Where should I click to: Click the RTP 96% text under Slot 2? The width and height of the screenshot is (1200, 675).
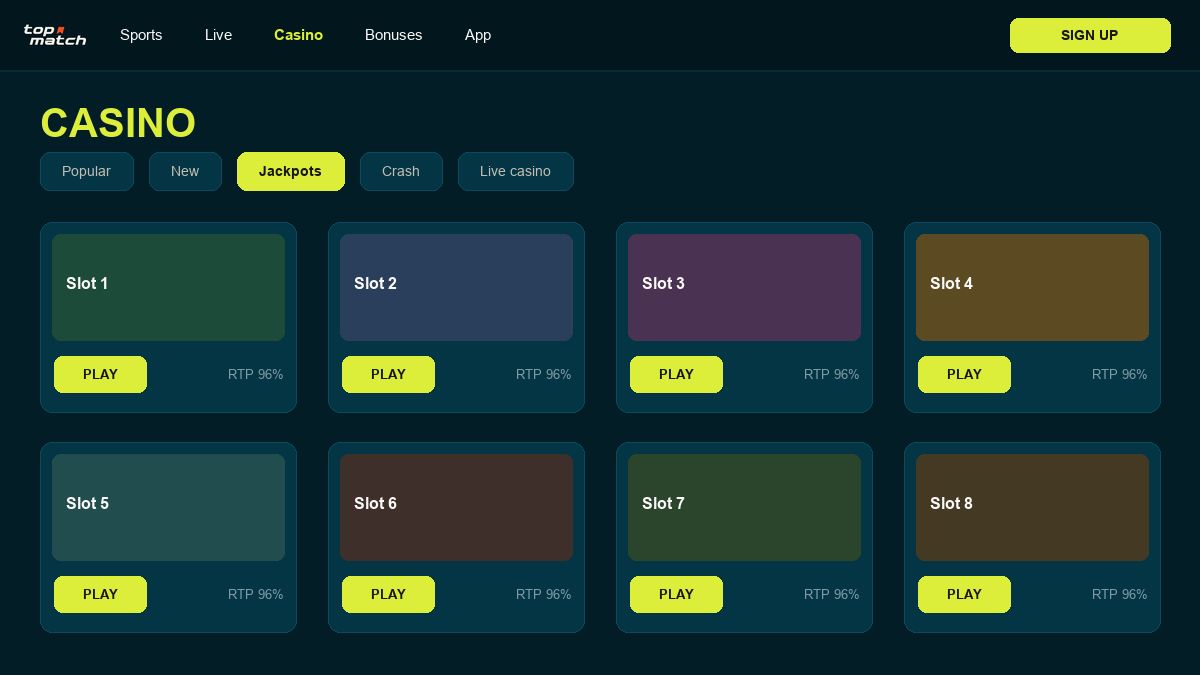tap(543, 374)
